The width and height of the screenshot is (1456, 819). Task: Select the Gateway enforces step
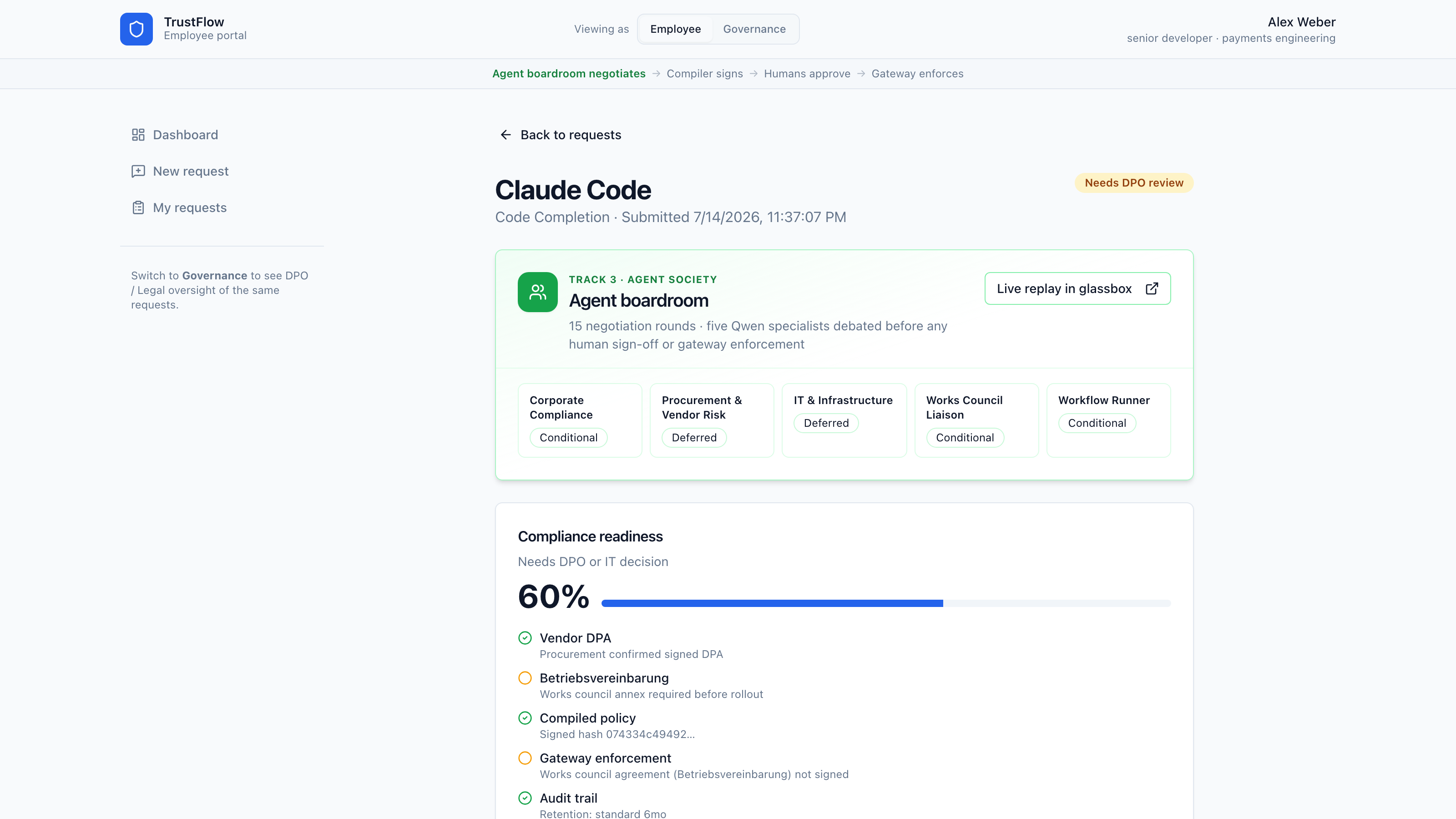pos(917,73)
